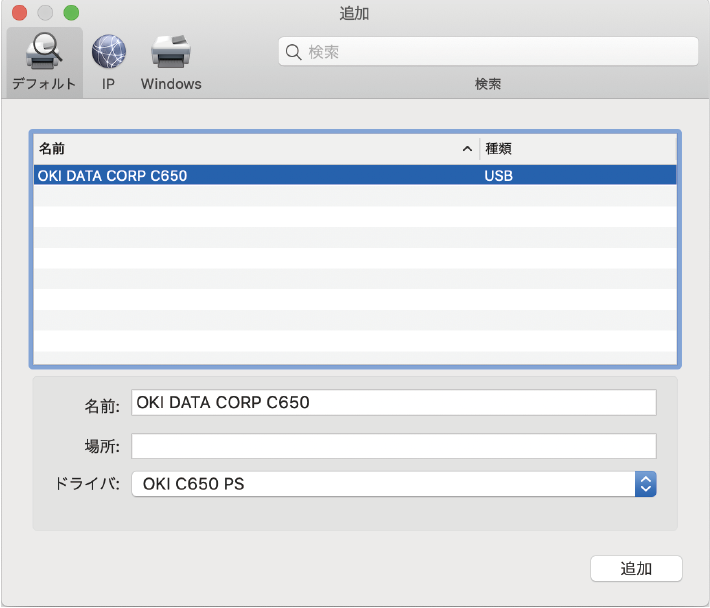Screen dimensions: 710x608
Task: Focus the 検索 search field
Action: click(488, 52)
